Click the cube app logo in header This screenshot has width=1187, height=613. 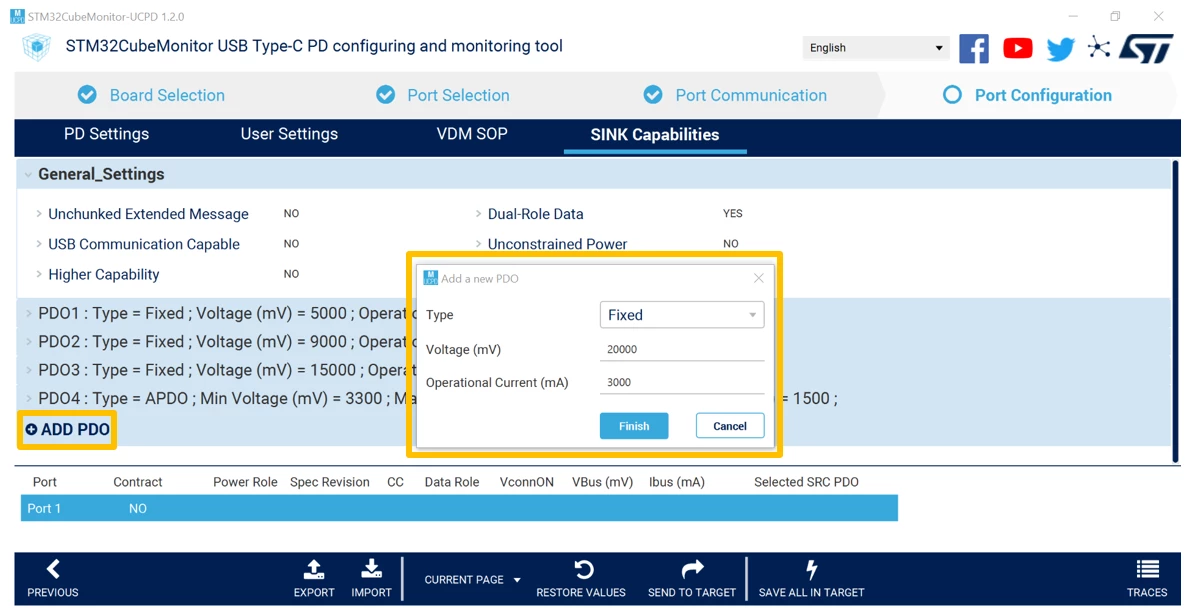tap(37, 46)
